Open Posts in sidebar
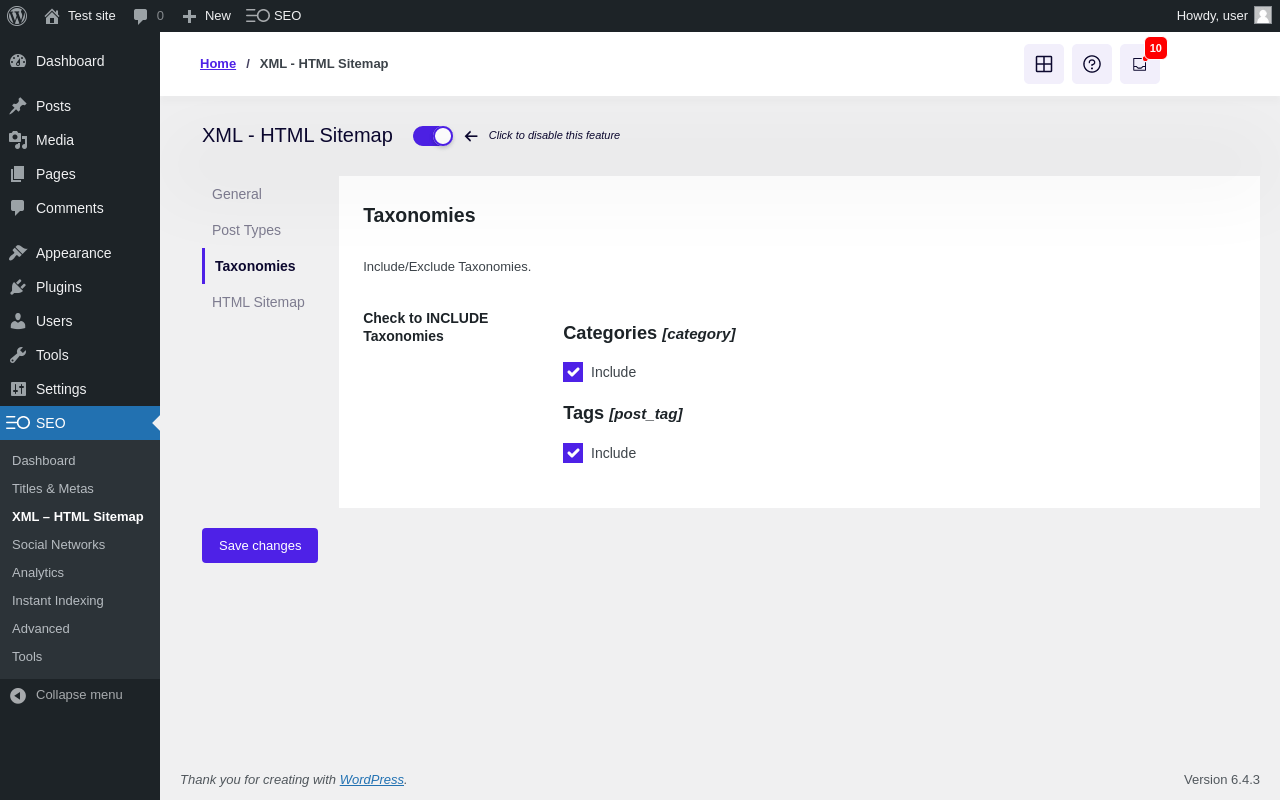 (x=80, y=106)
